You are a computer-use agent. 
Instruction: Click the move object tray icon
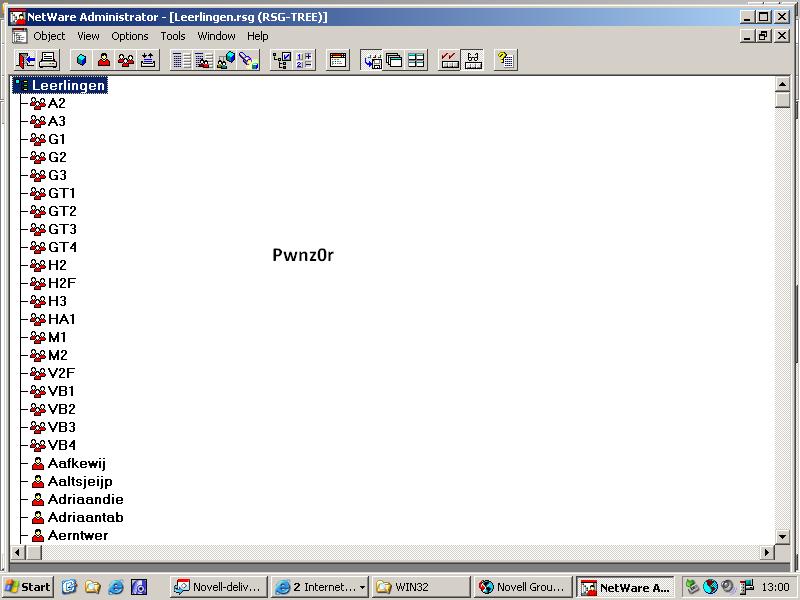point(148,60)
